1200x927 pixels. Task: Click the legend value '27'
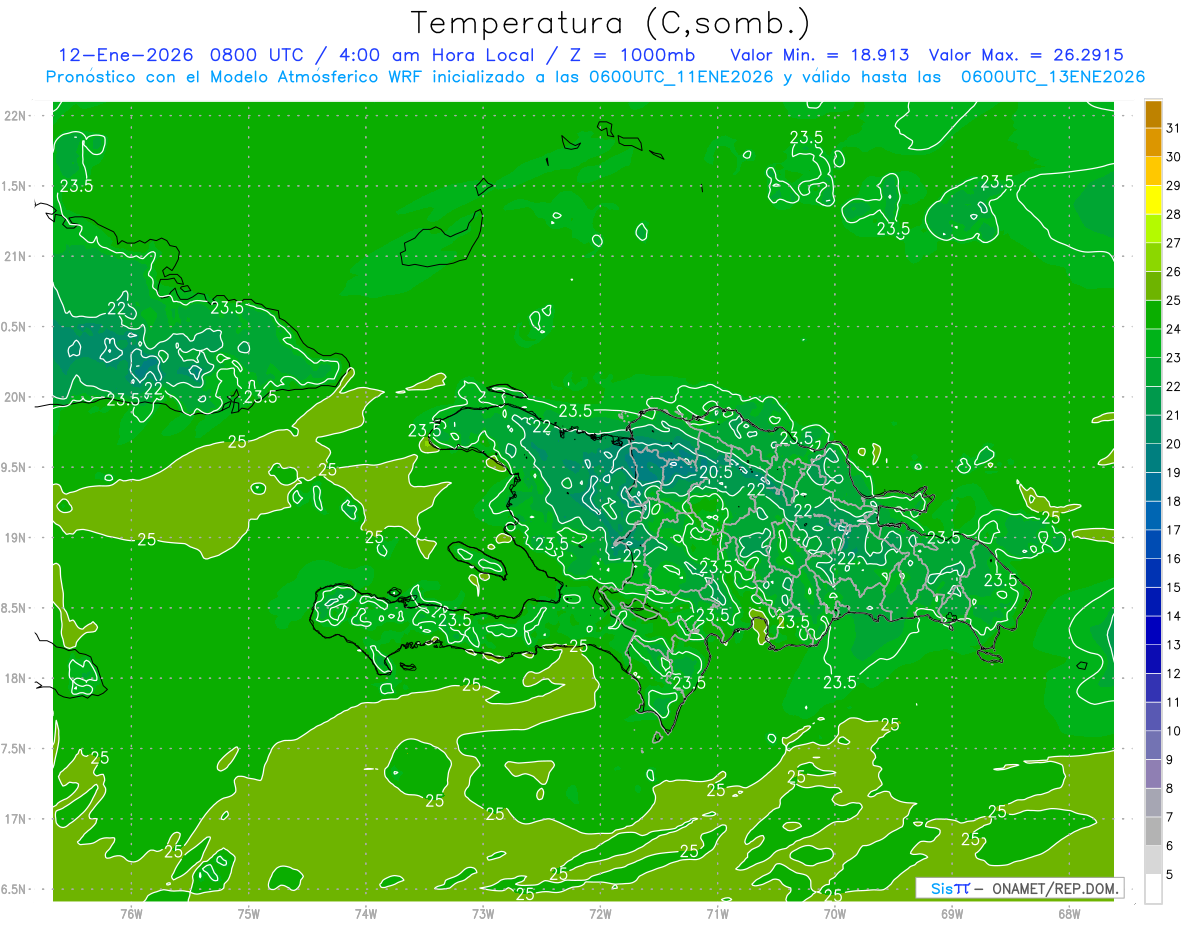pos(1174,242)
